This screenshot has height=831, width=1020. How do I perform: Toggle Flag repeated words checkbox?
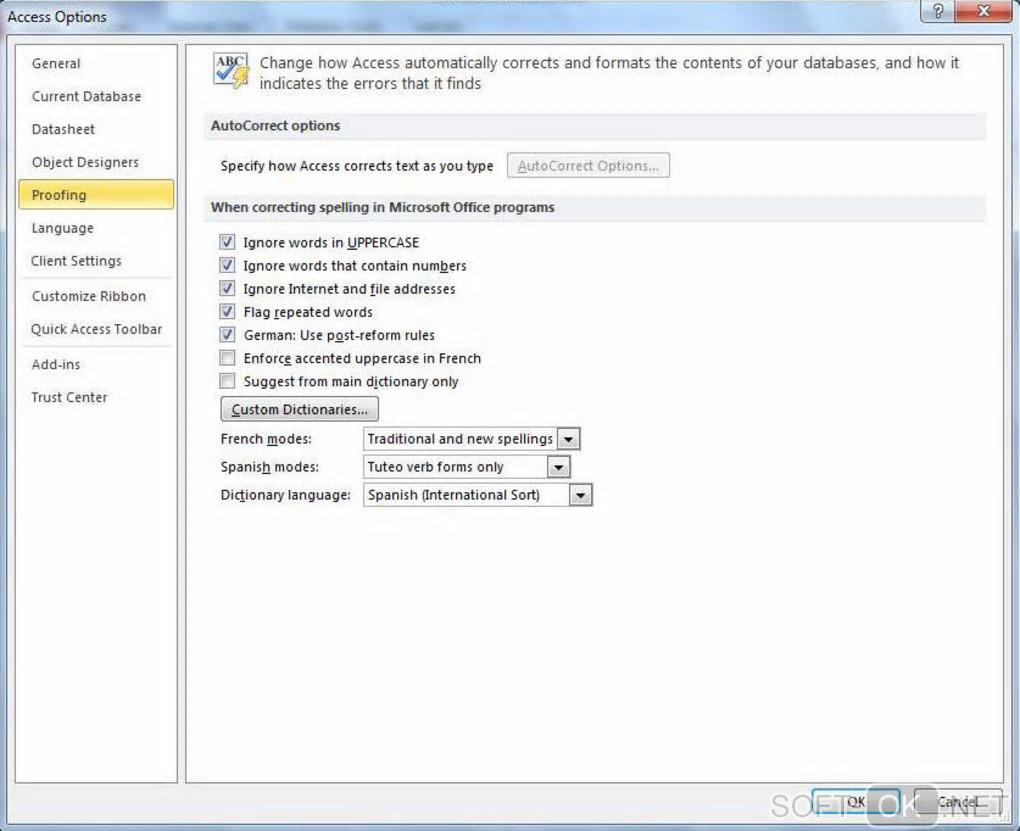click(x=227, y=312)
